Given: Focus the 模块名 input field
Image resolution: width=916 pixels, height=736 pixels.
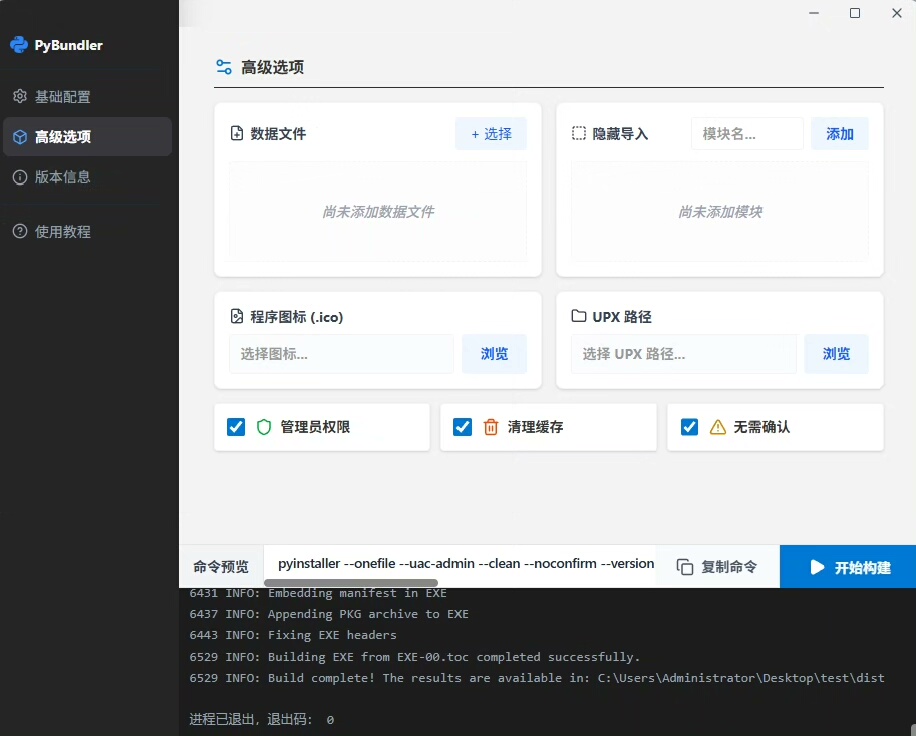Looking at the screenshot, I should 746,134.
